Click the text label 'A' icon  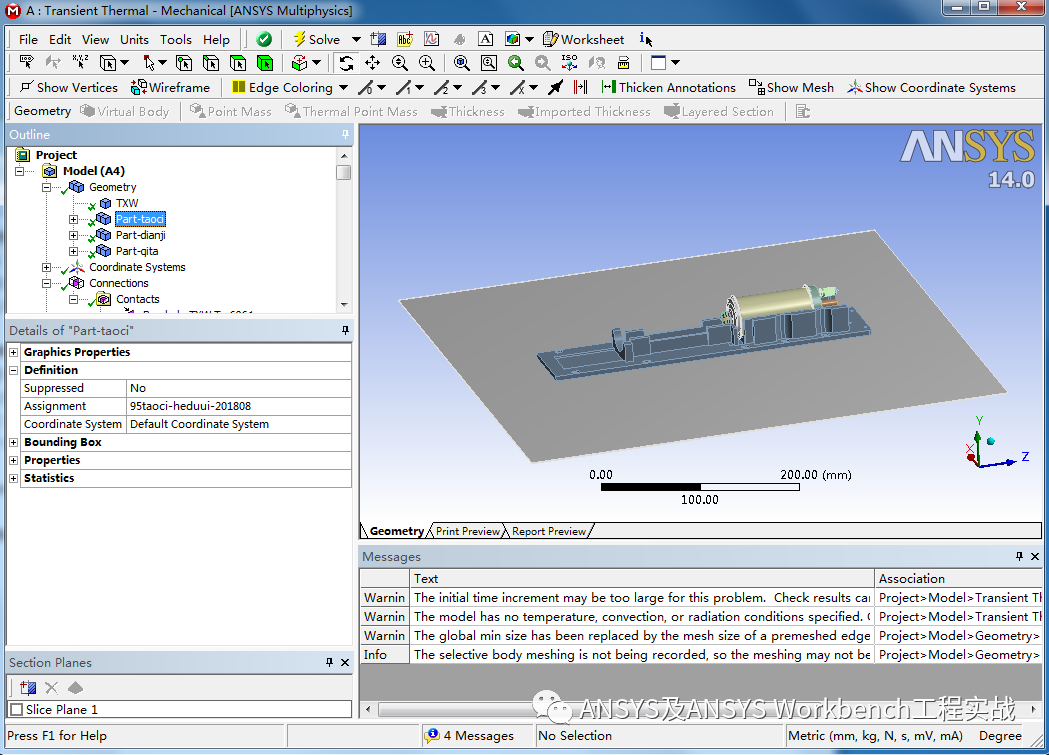coord(486,39)
